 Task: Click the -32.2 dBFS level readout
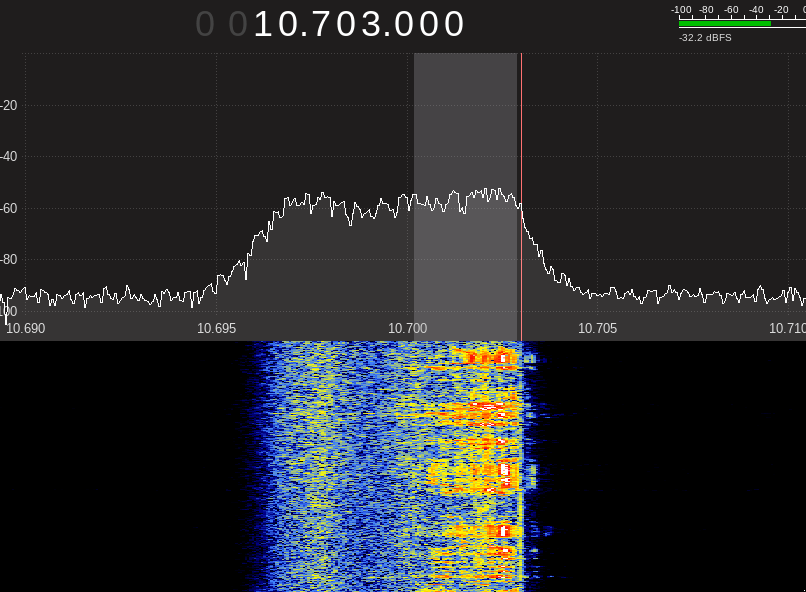(705, 37)
